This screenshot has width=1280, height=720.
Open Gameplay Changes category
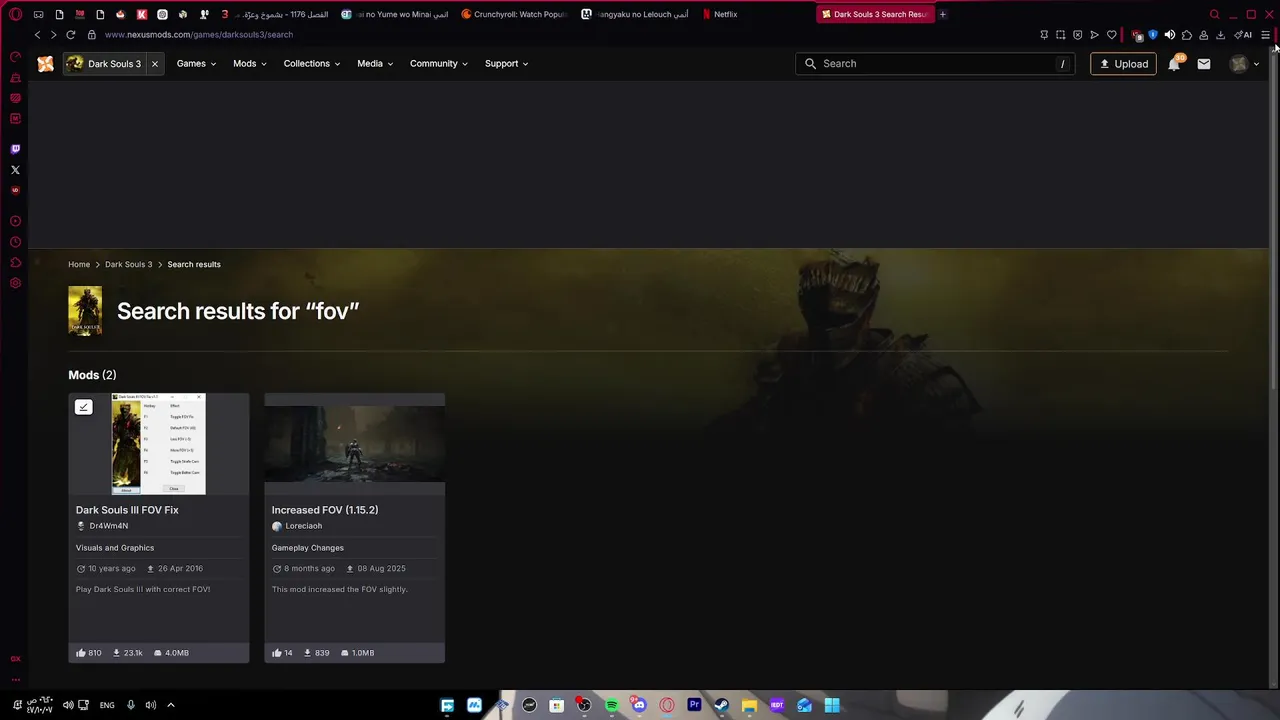[307, 548]
